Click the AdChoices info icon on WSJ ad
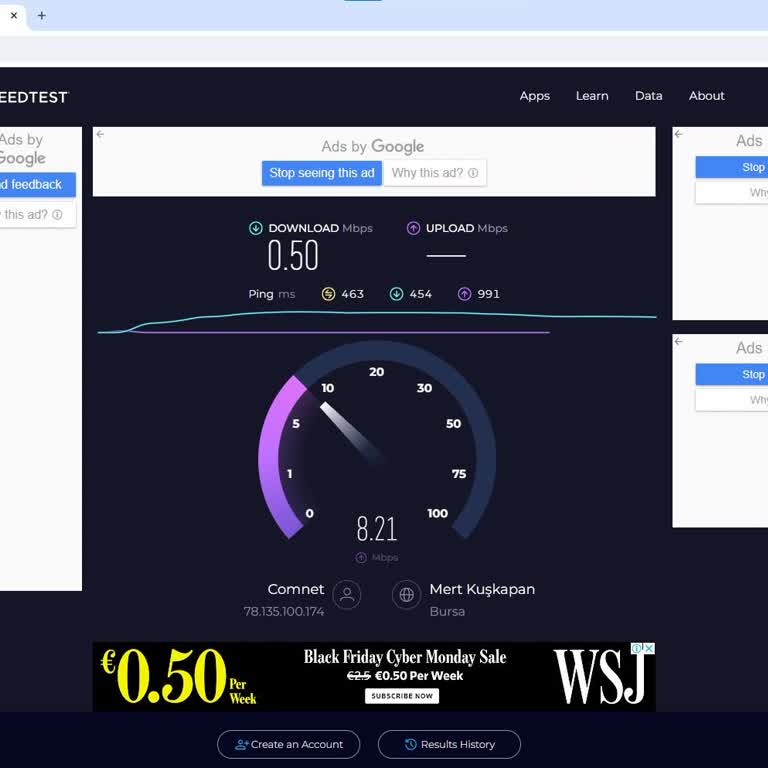The image size is (768, 768). (x=637, y=648)
